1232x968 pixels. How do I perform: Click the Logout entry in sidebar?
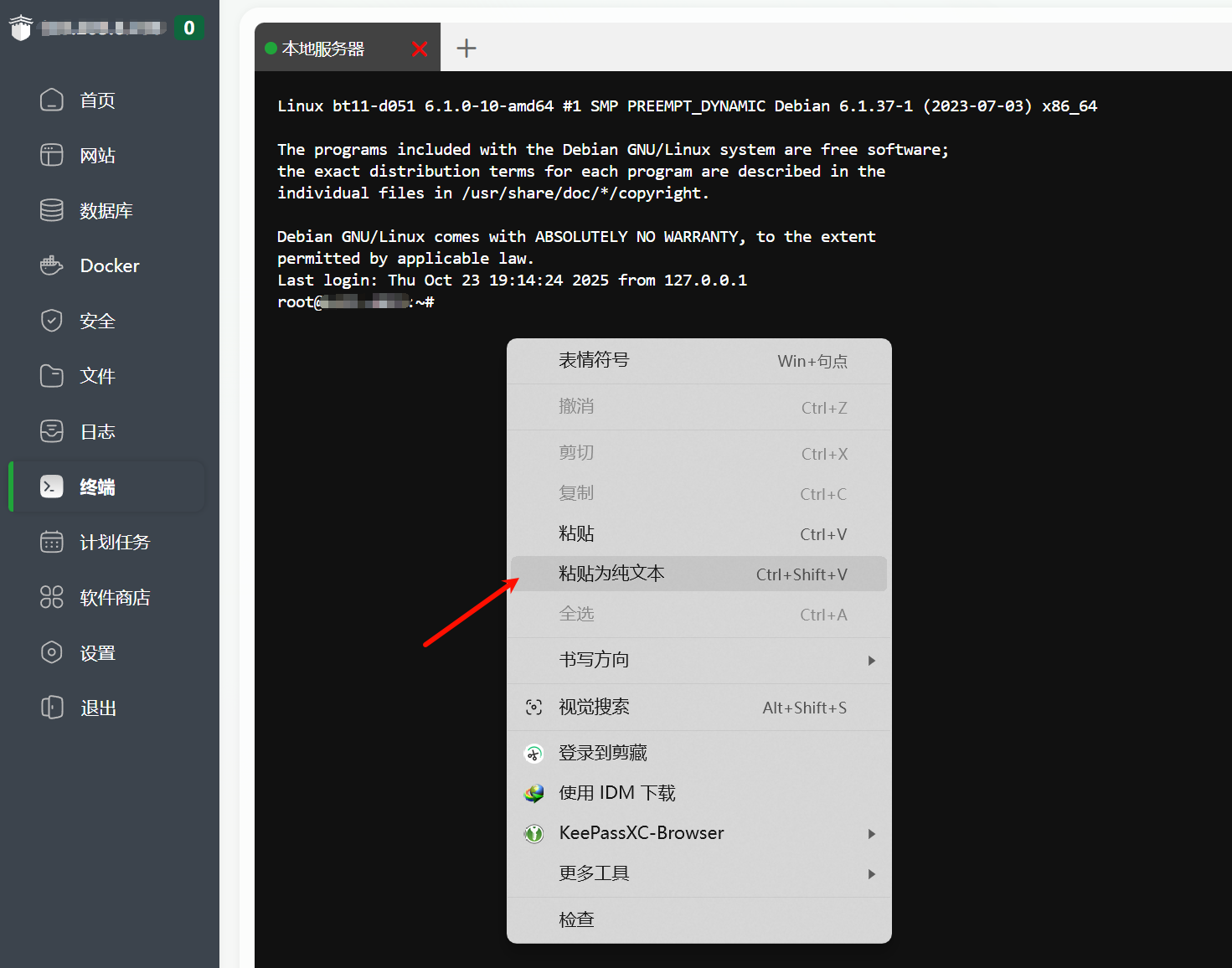click(97, 708)
